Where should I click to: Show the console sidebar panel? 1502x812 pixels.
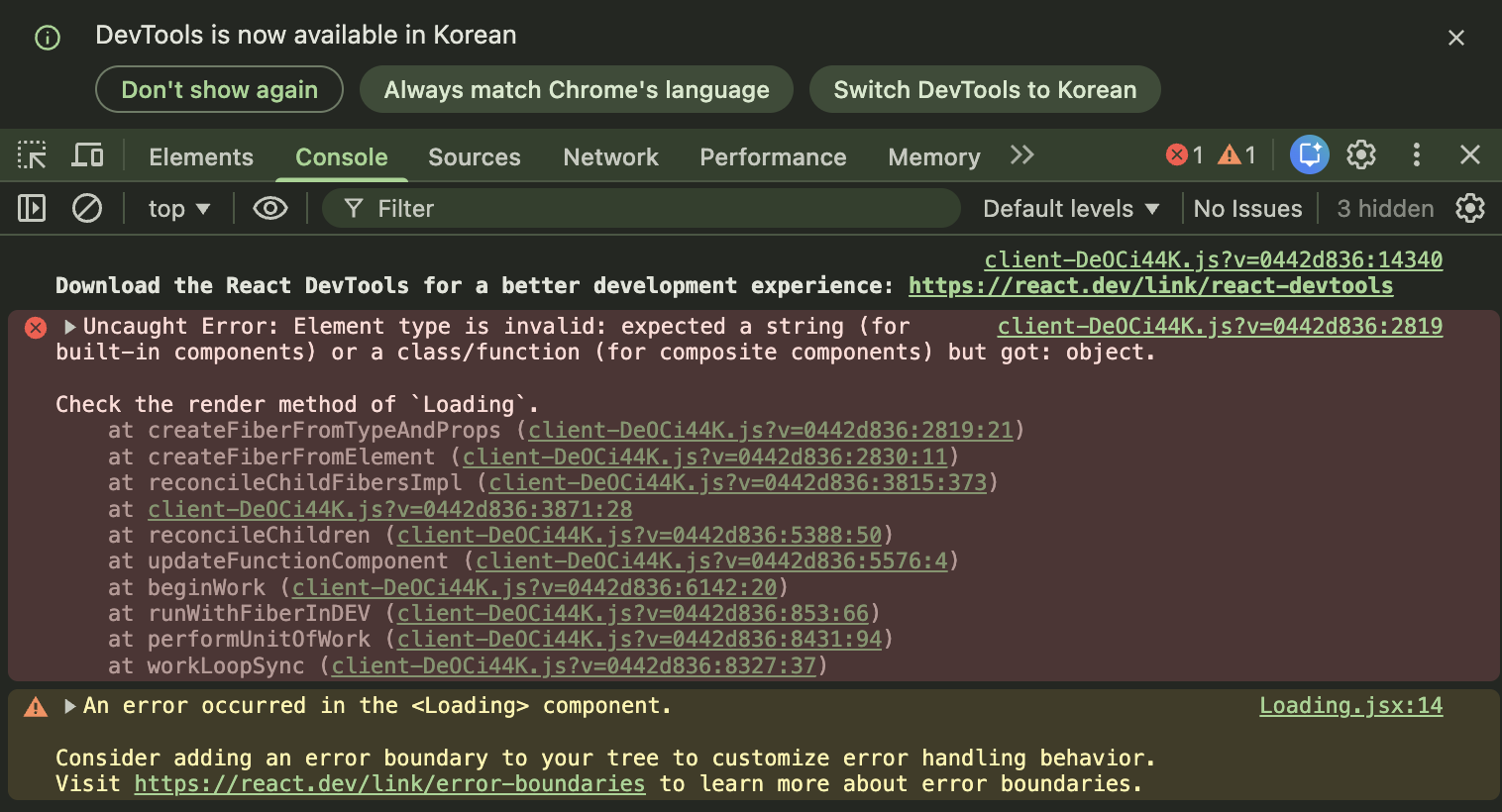31,208
